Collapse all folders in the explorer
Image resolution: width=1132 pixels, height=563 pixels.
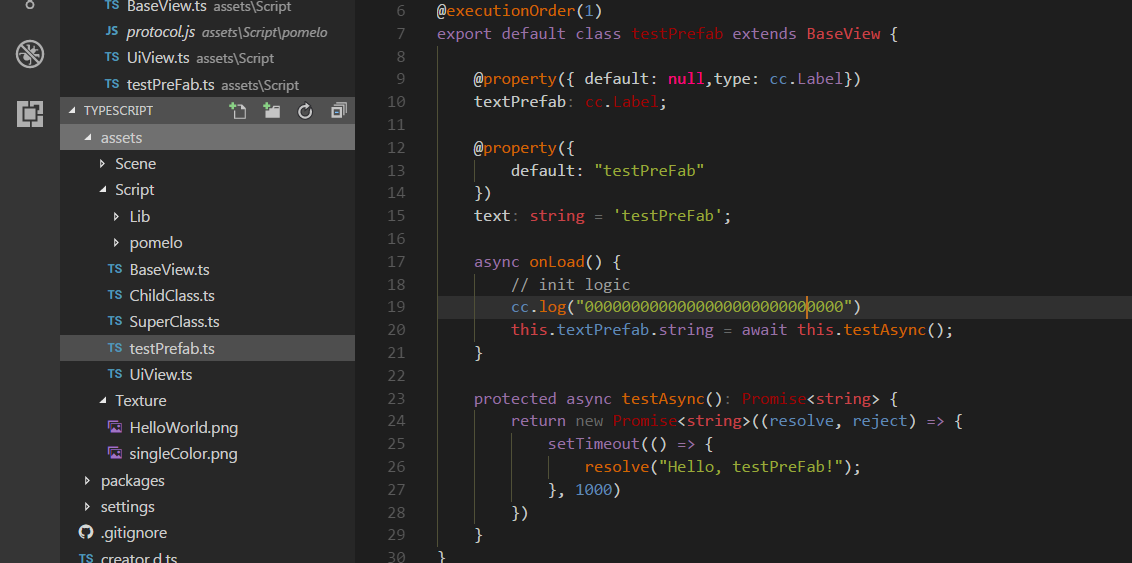(339, 110)
